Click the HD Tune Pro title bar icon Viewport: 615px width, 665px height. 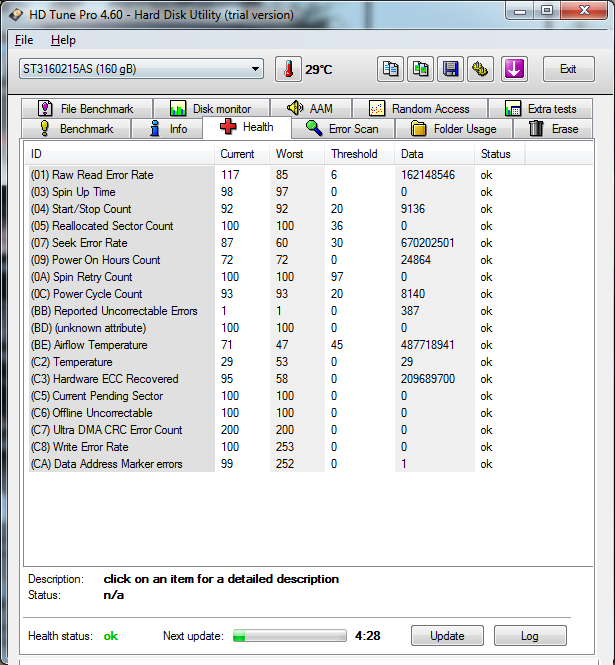[x=16, y=15]
